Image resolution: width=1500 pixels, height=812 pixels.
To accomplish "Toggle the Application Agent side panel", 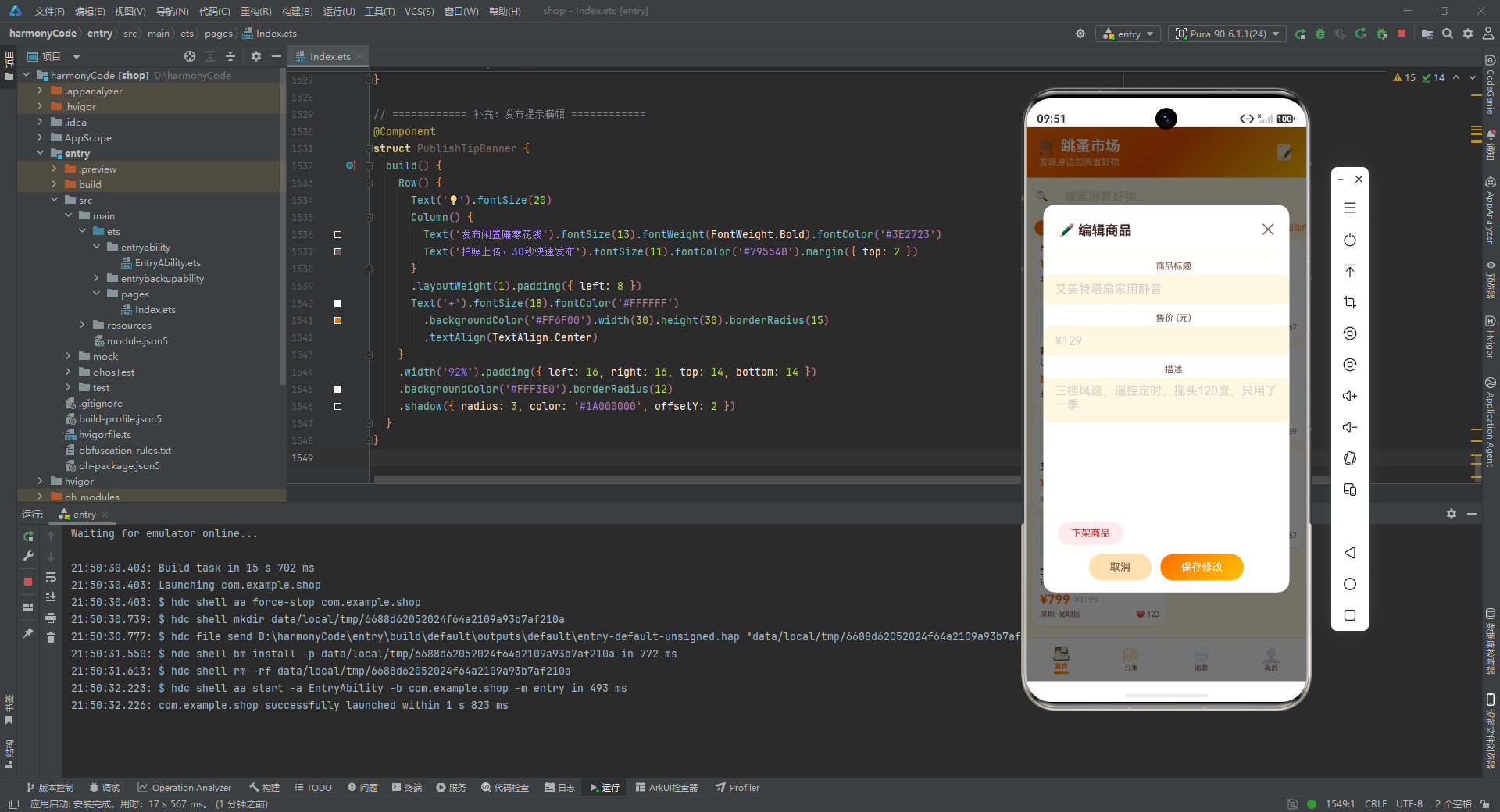I will point(1491,422).
